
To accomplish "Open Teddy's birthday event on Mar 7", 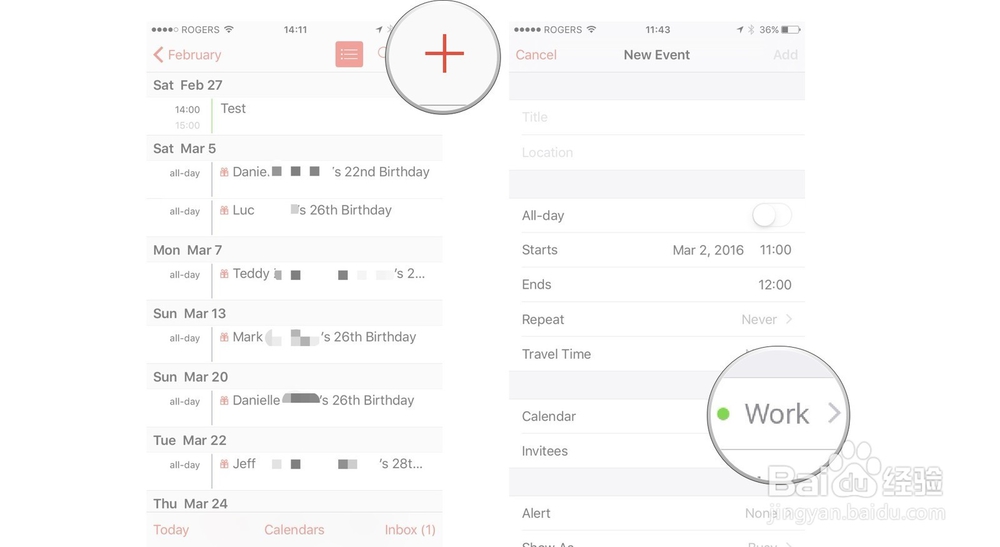I will click(x=295, y=281).
